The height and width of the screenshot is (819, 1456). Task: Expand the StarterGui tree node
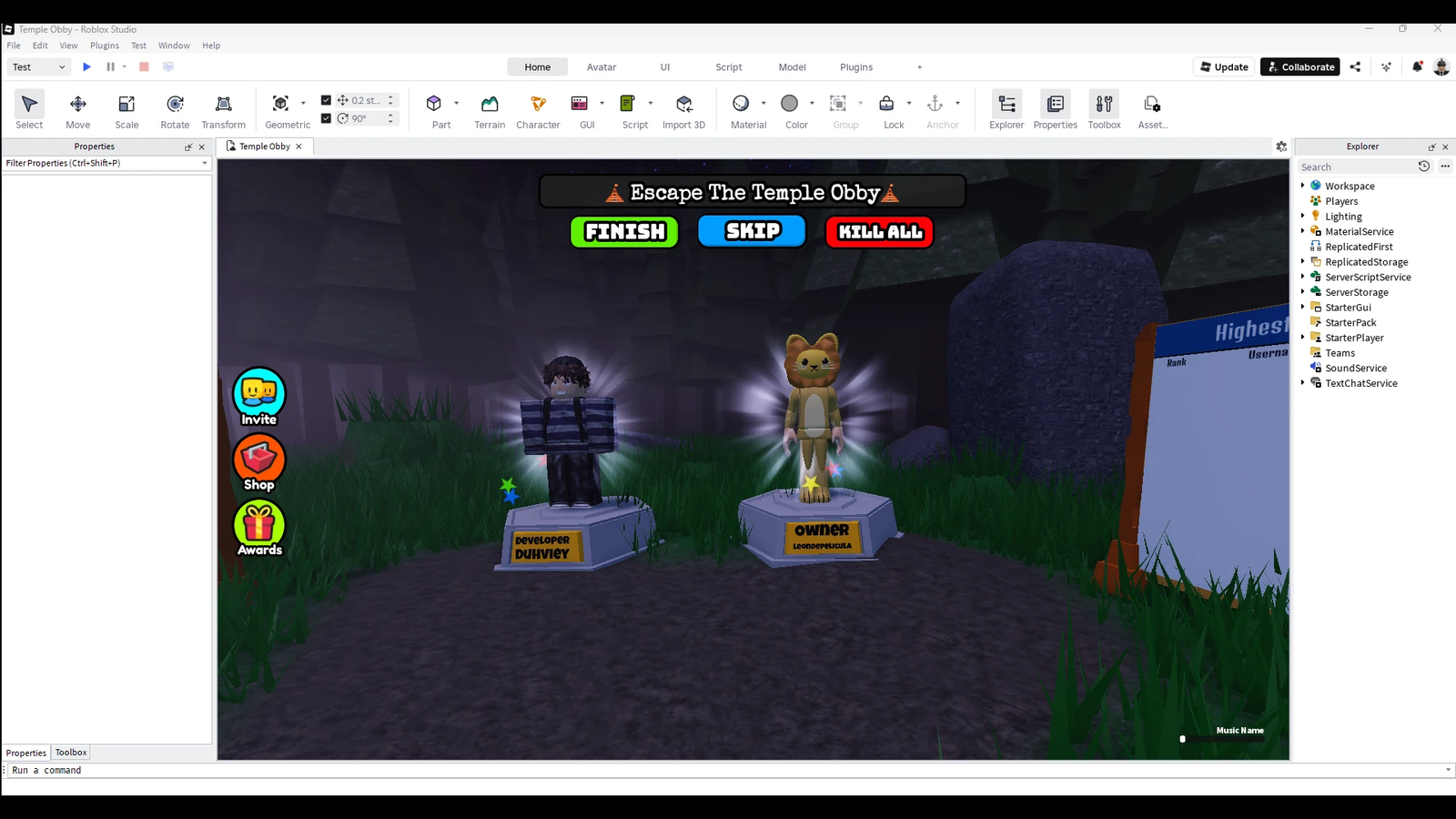pos(1303,307)
